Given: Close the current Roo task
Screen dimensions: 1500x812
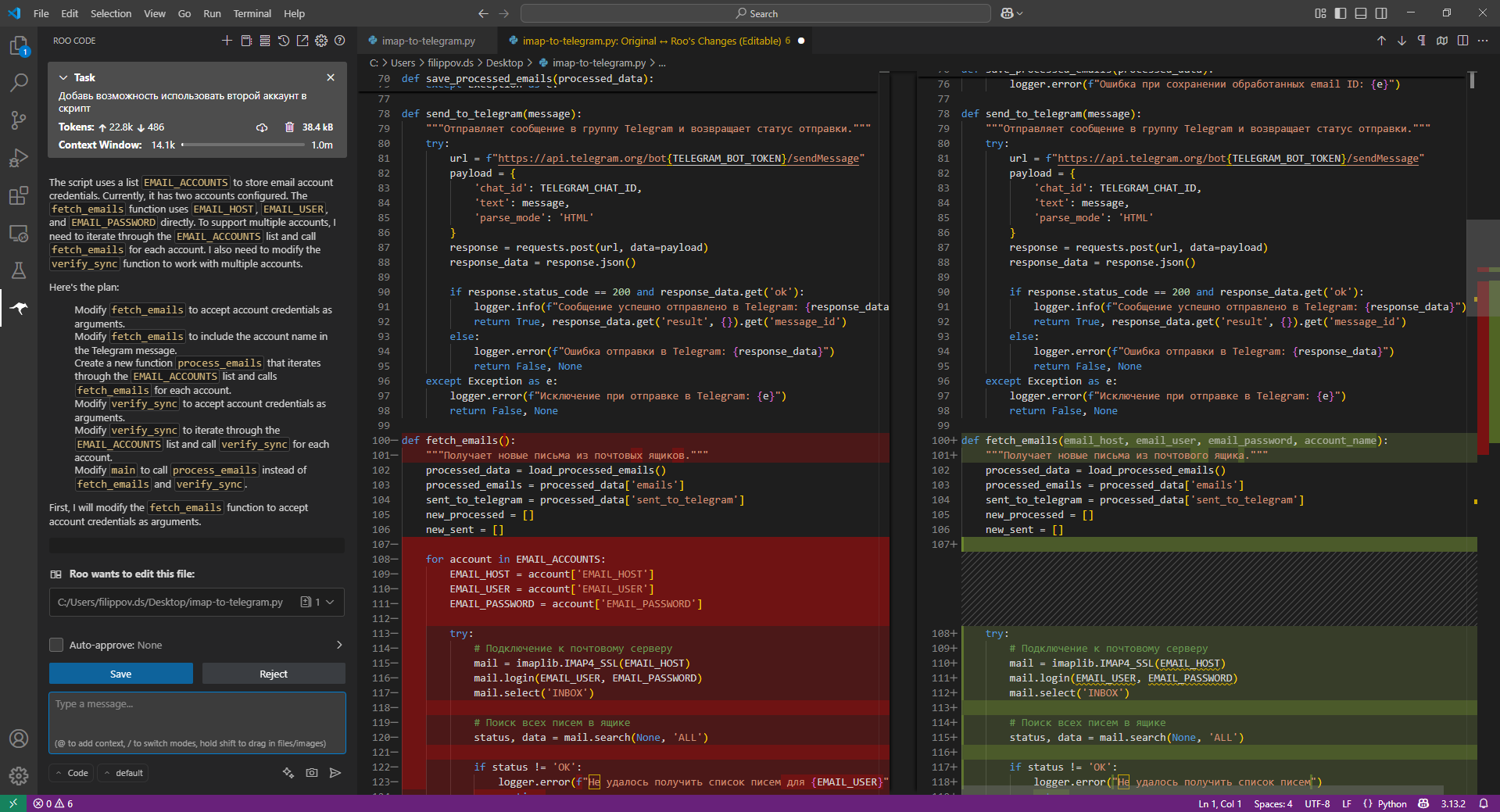Looking at the screenshot, I should [331, 77].
